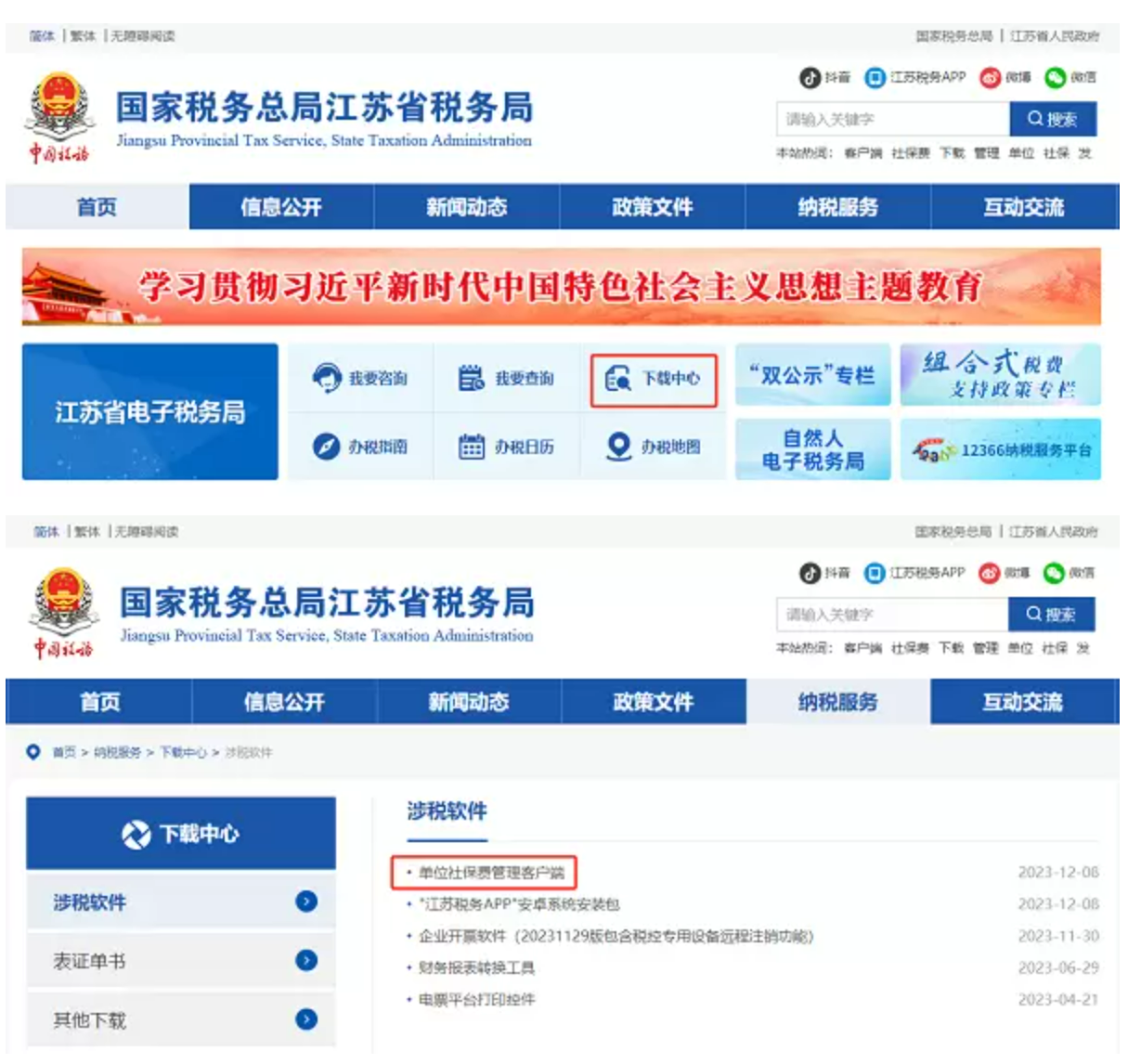Click the 下载中心 sidebar header icon
The image size is (1128, 1064).
[136, 835]
